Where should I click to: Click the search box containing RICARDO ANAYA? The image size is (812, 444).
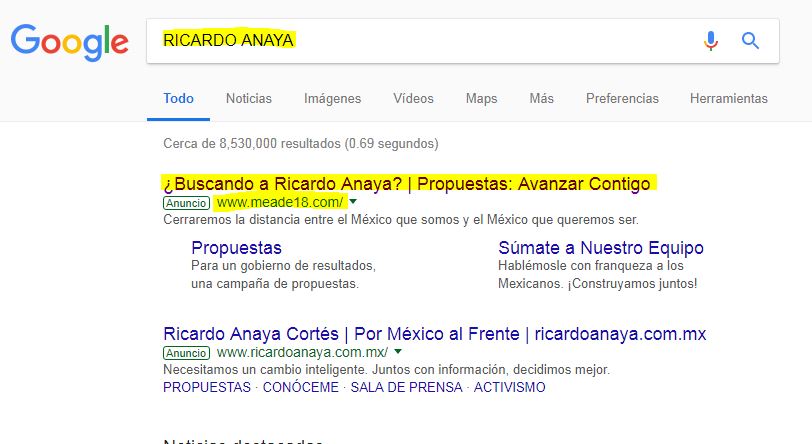(x=420, y=41)
